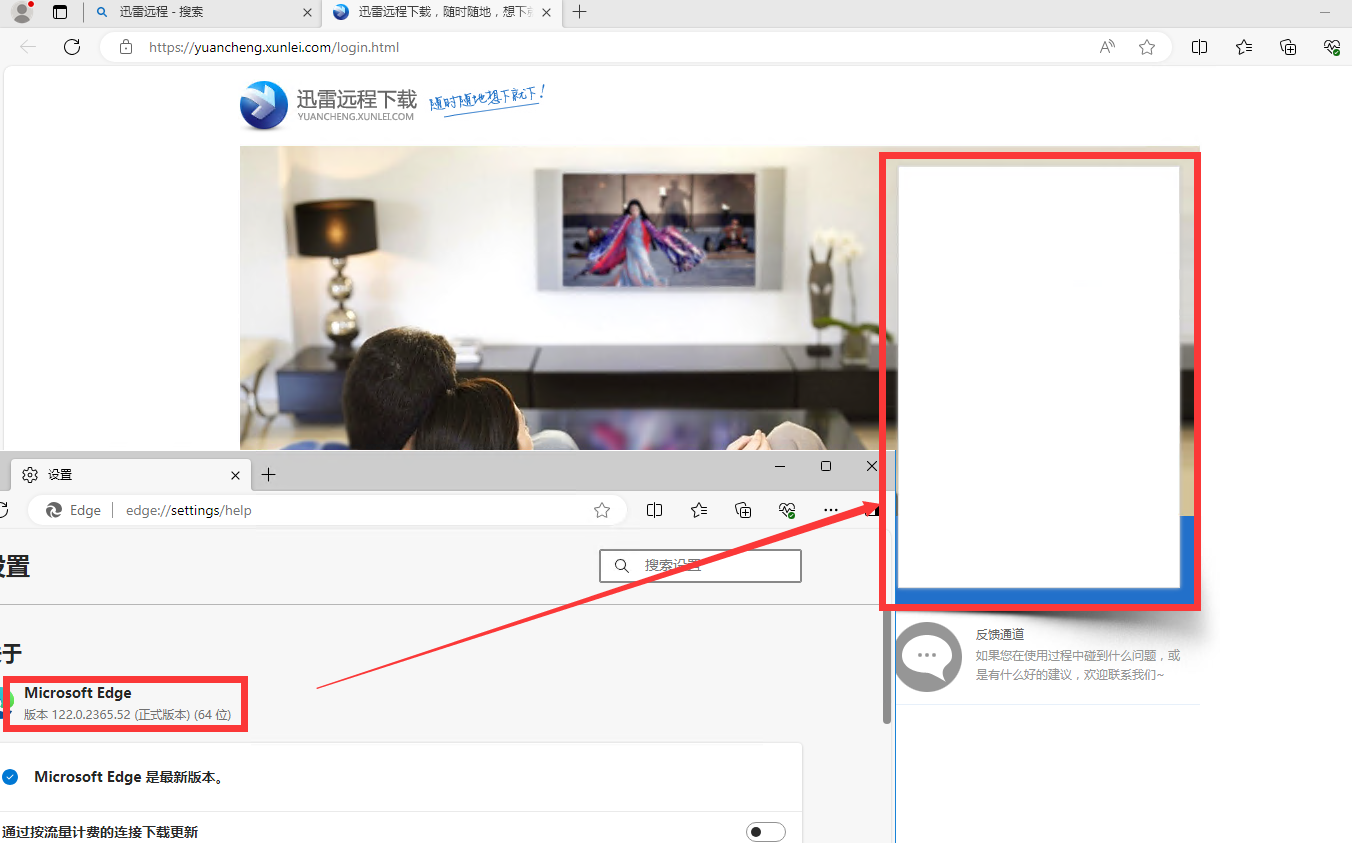
Task: Add the Xunlei login page to favorites with the star icon
Action: [x=1147, y=47]
